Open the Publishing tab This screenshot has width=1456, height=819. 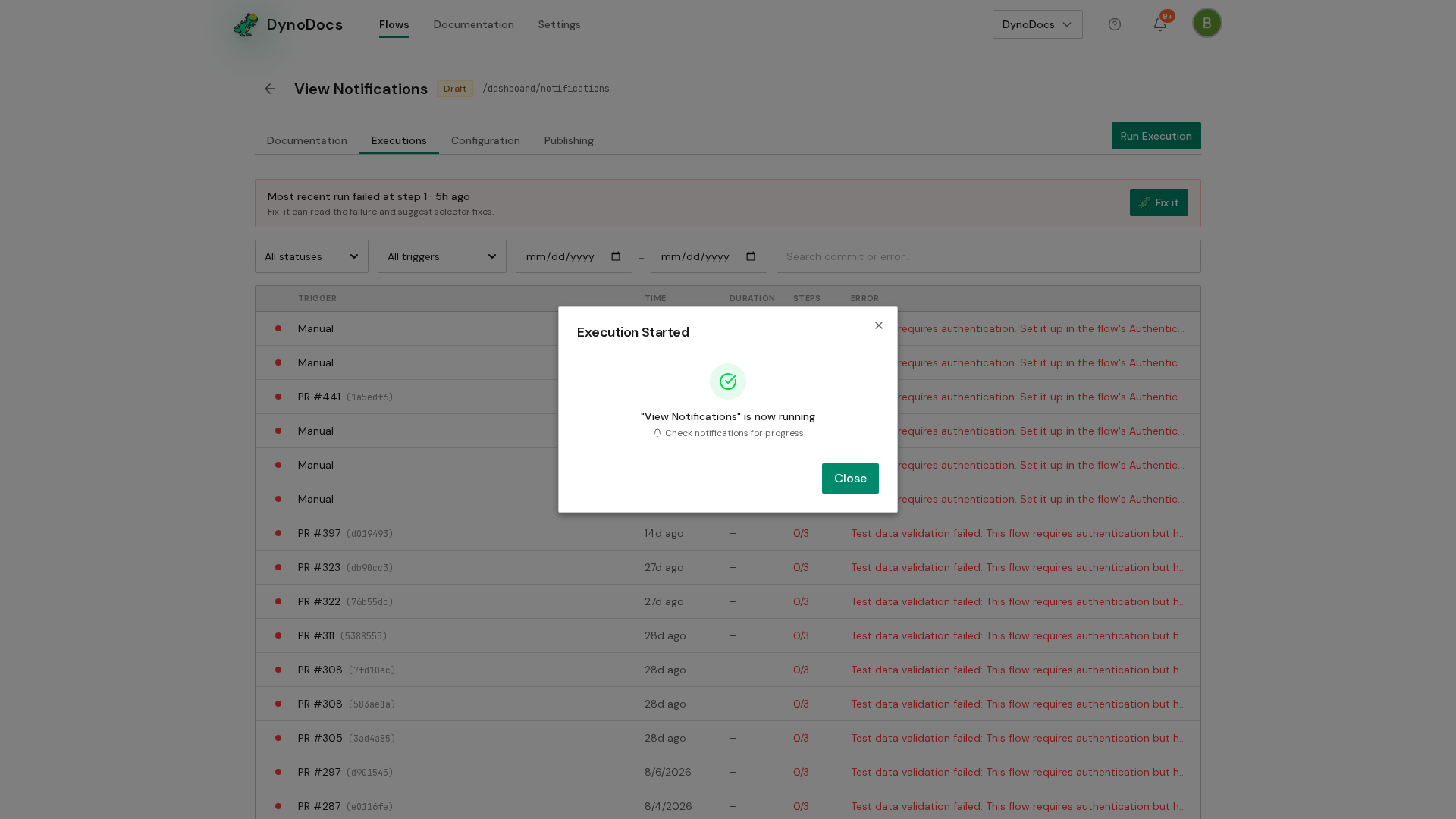pos(569,140)
